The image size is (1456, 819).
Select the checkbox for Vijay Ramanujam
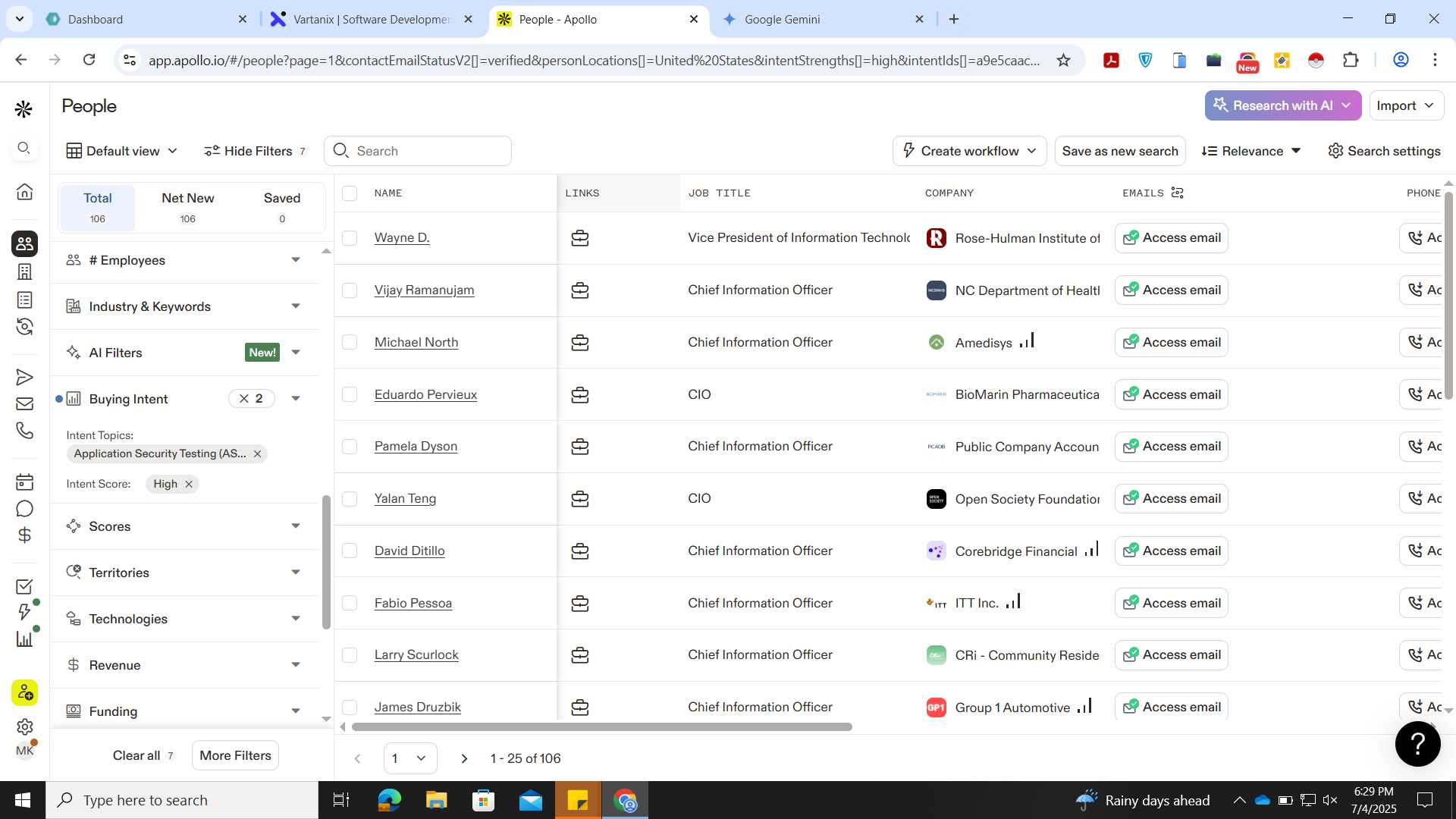click(350, 290)
